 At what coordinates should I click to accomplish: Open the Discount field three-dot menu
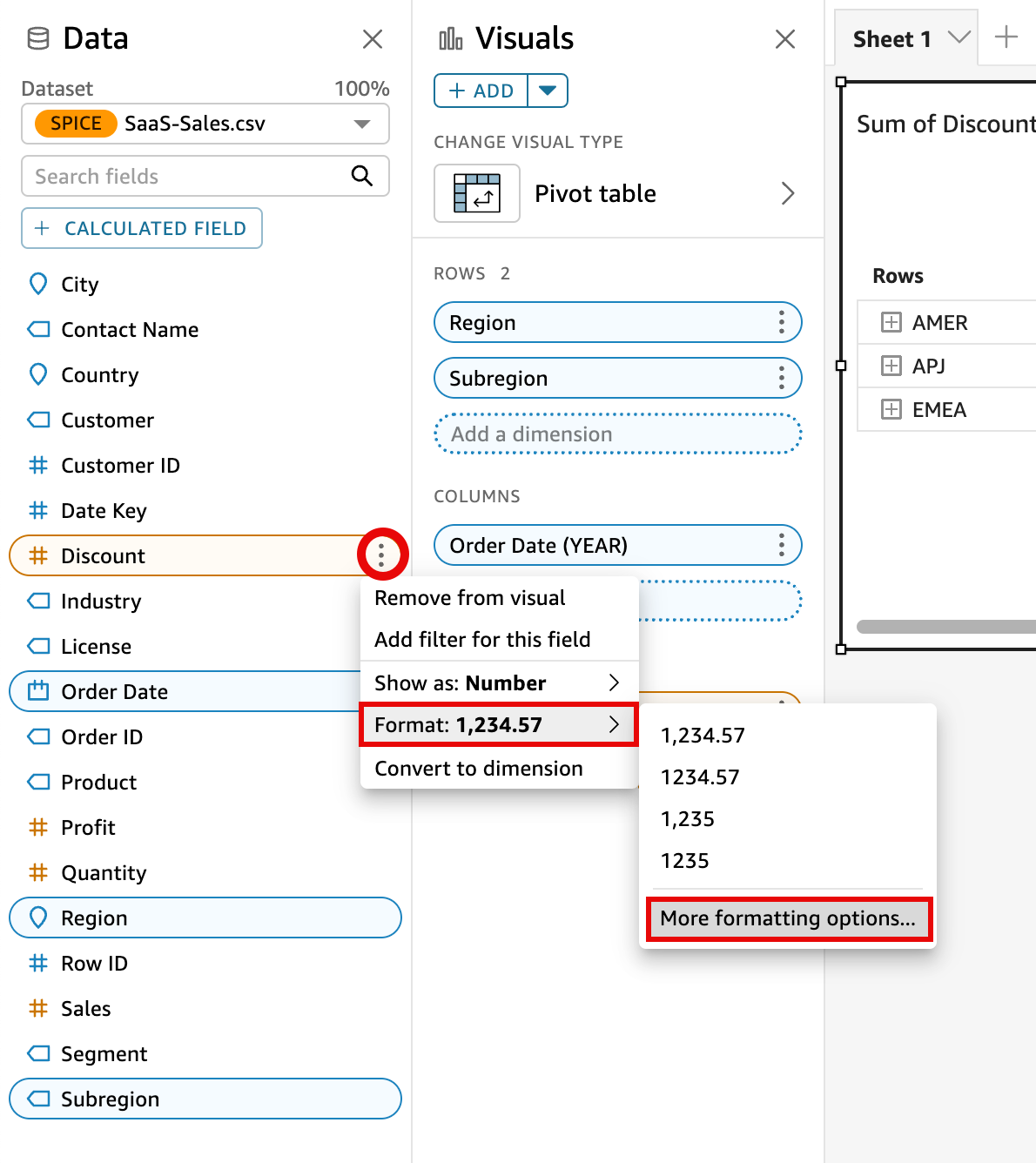381,555
